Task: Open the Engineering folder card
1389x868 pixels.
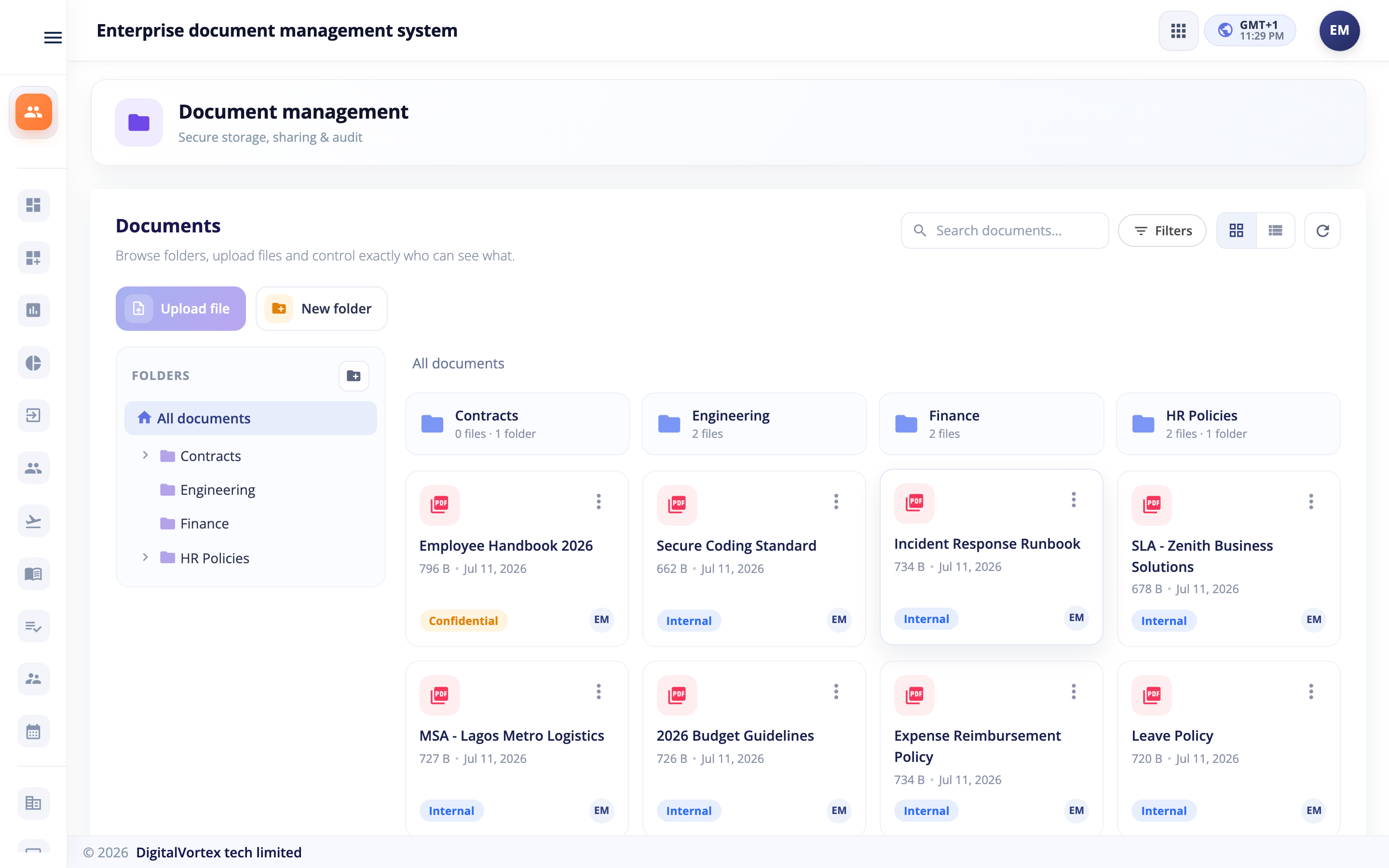Action: click(754, 424)
